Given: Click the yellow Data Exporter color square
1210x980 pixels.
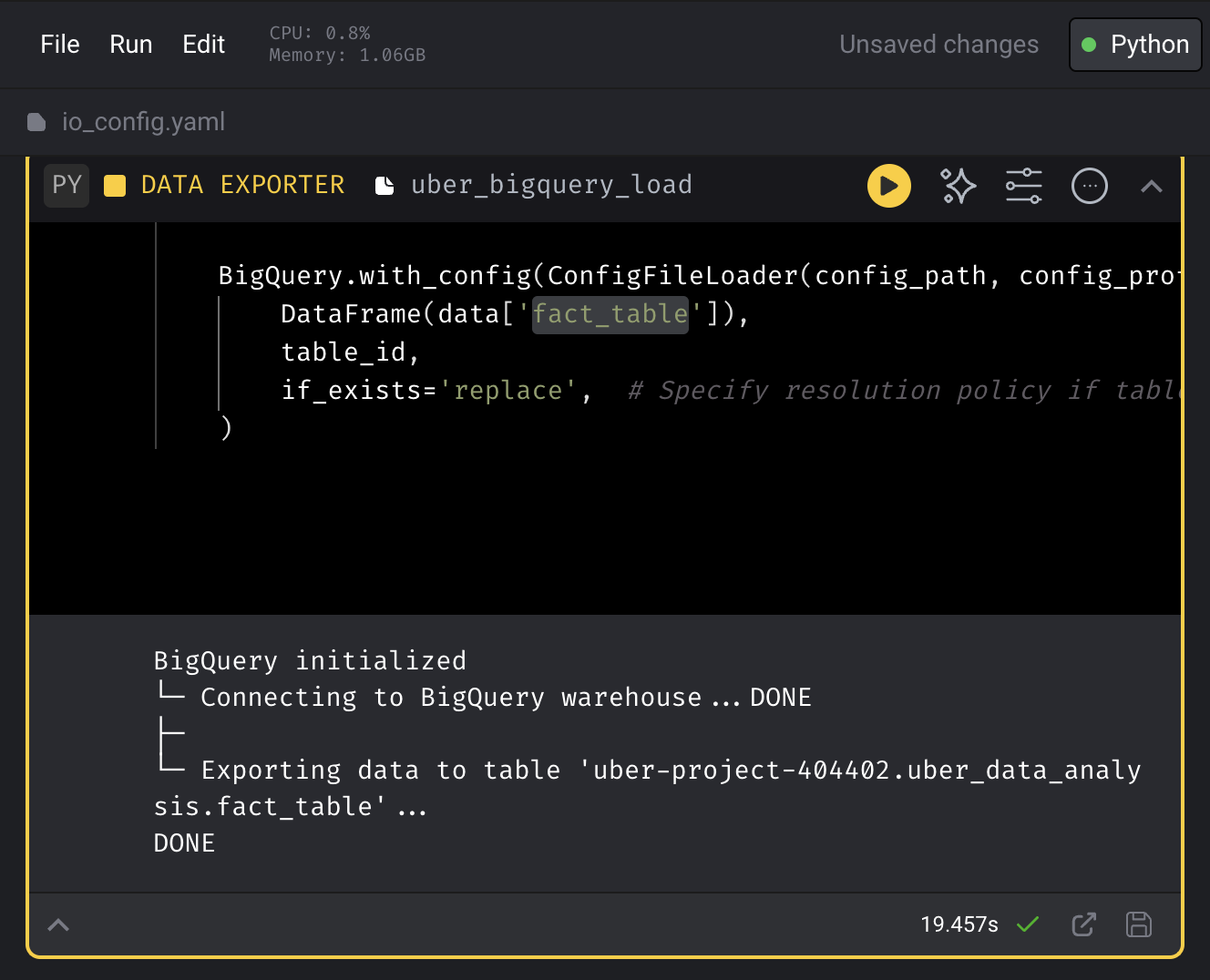Looking at the screenshot, I should click(x=115, y=186).
